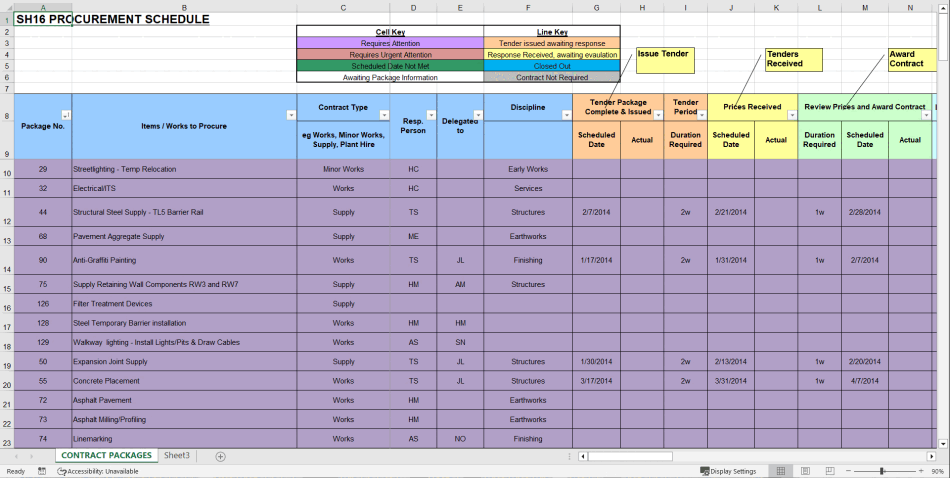
Task: Open the Items / Works to Procure filter
Action: [x=291, y=115]
